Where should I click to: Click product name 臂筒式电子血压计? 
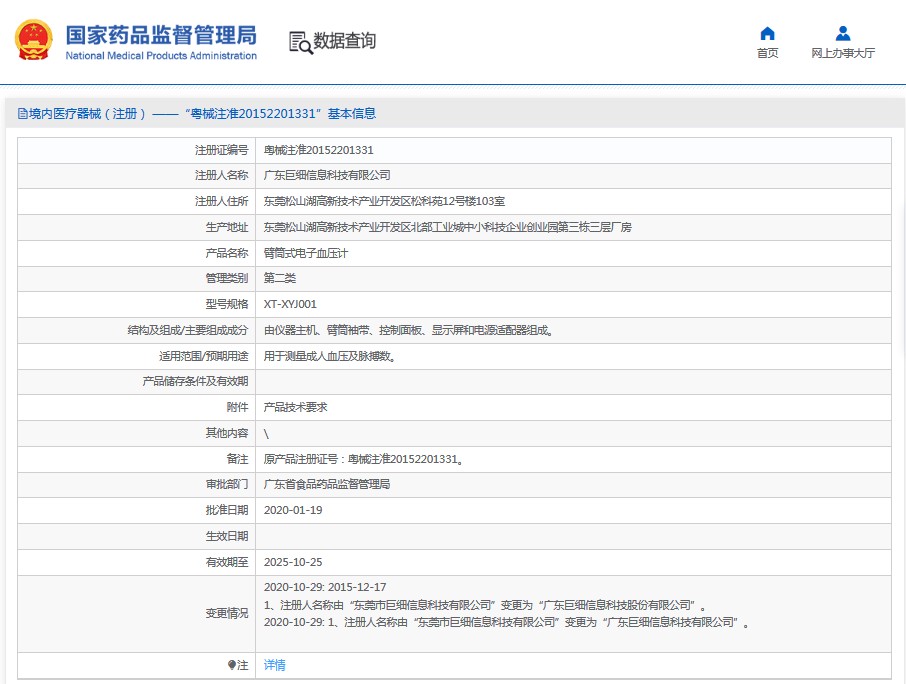pos(305,253)
